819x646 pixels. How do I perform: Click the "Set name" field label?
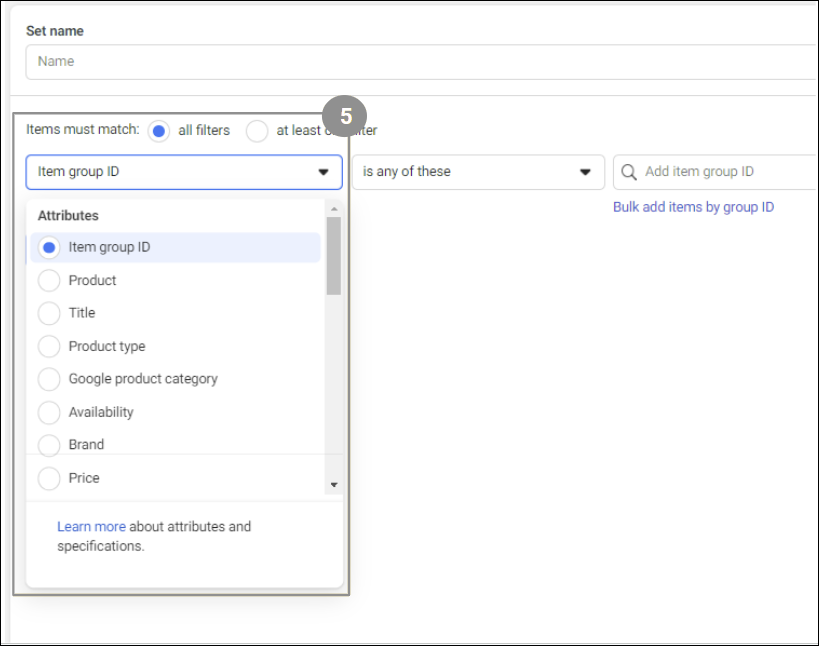55,31
